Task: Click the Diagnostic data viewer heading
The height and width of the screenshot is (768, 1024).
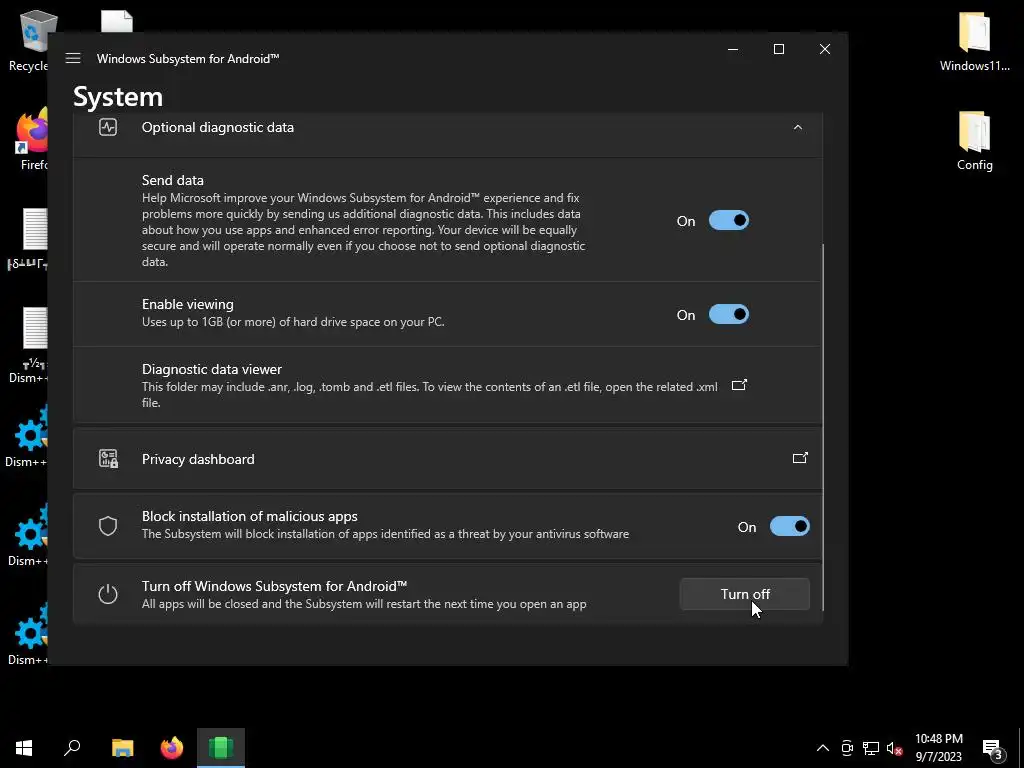Action: [212, 369]
